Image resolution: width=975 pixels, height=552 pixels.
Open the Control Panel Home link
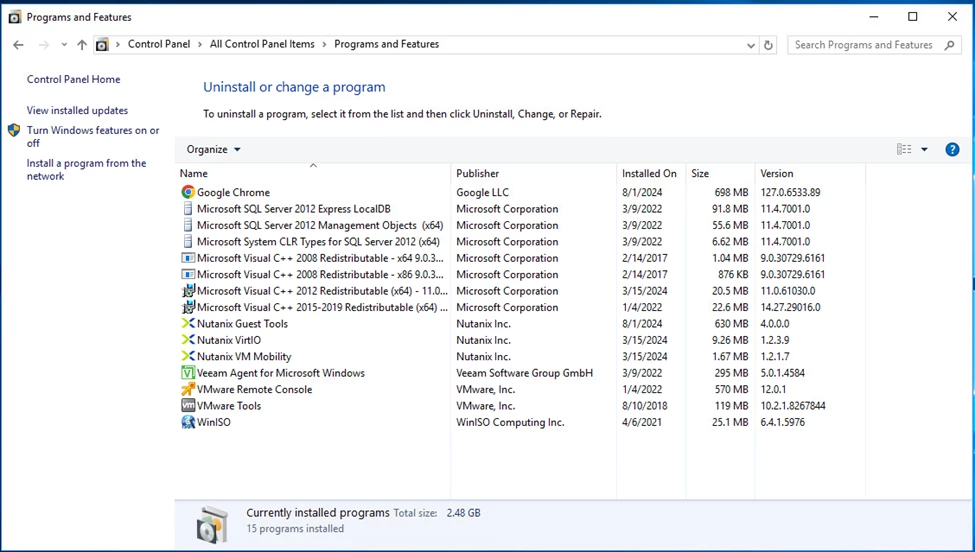[x=73, y=80]
